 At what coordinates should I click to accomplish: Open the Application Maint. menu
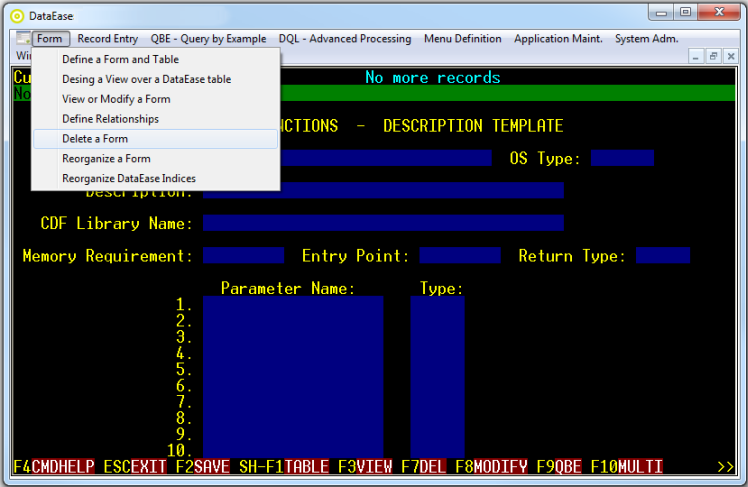tap(558, 39)
